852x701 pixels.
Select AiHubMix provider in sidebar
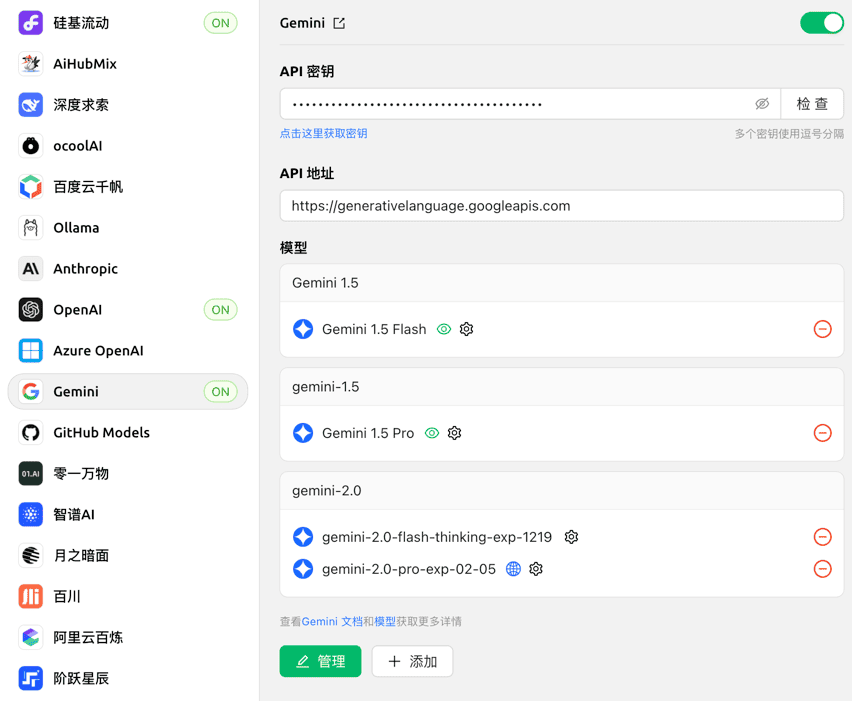128,64
